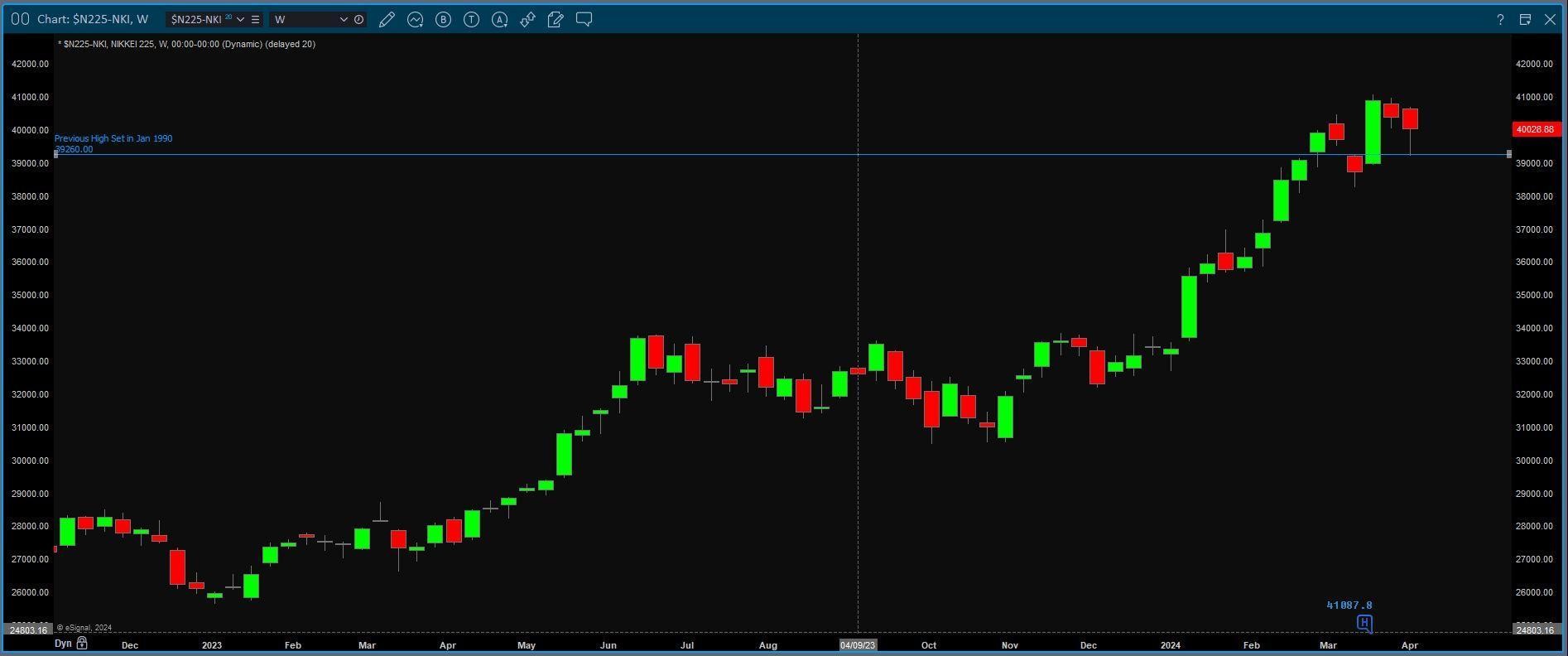The width and height of the screenshot is (1568, 656).
Task: Click the blue H high marker
Action: pyautogui.click(x=1364, y=623)
